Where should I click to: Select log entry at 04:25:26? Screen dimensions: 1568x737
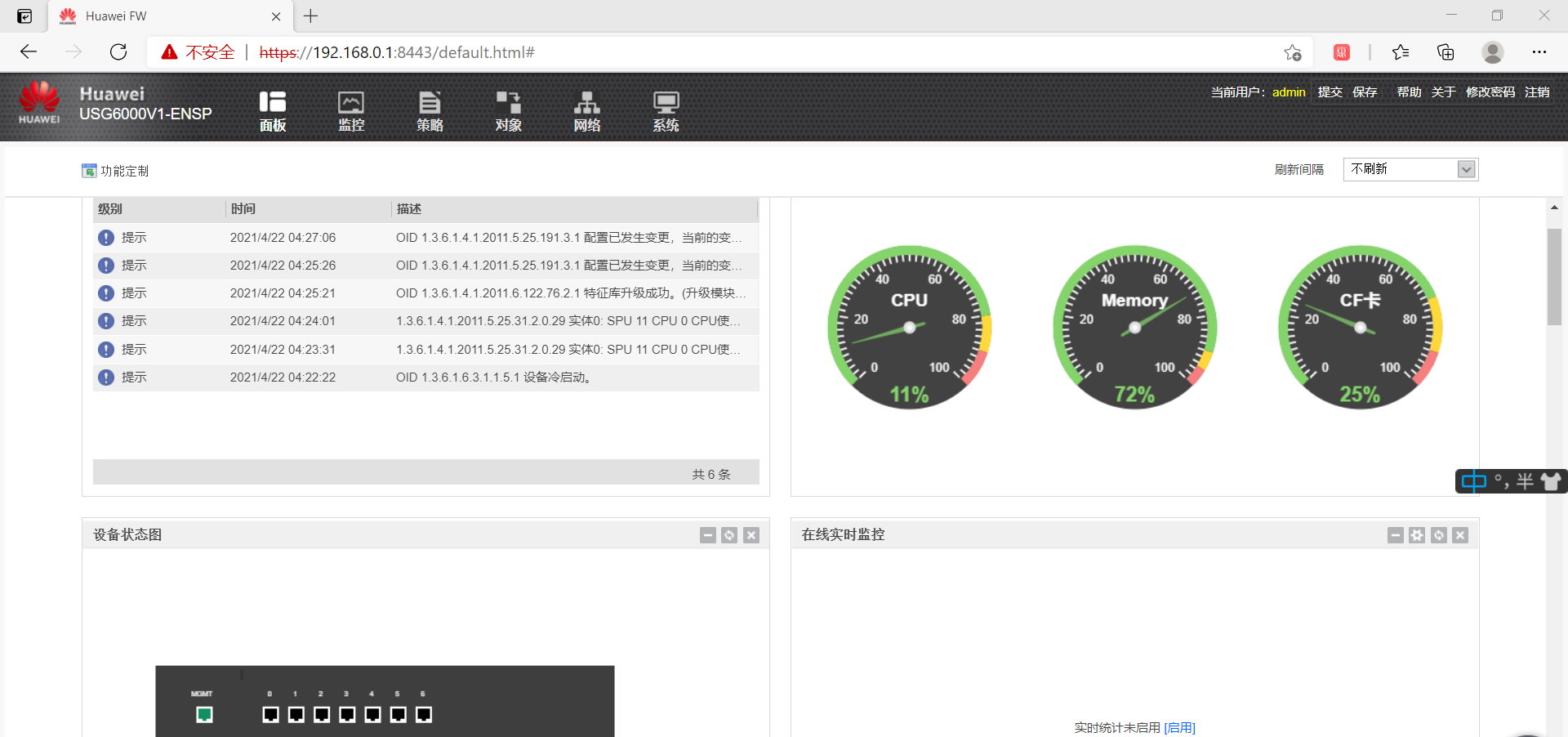coord(426,266)
